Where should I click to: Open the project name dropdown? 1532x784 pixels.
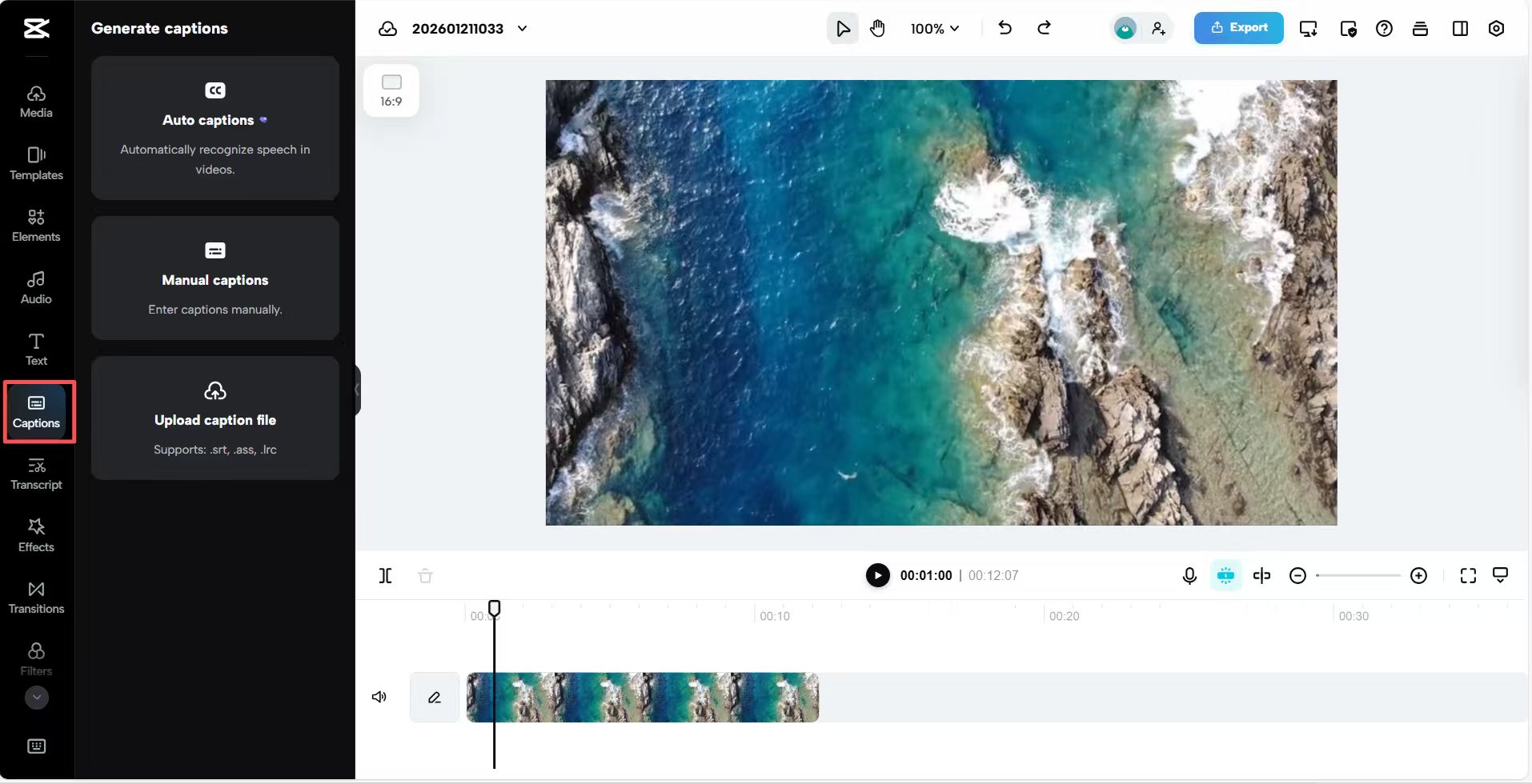tap(524, 28)
